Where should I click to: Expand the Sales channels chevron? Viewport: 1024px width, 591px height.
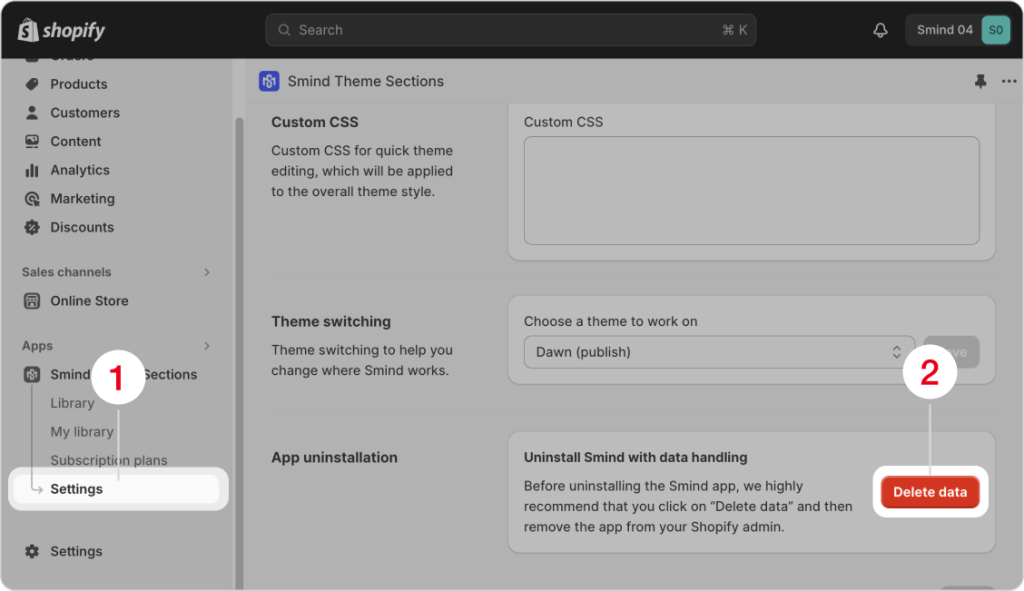point(207,272)
